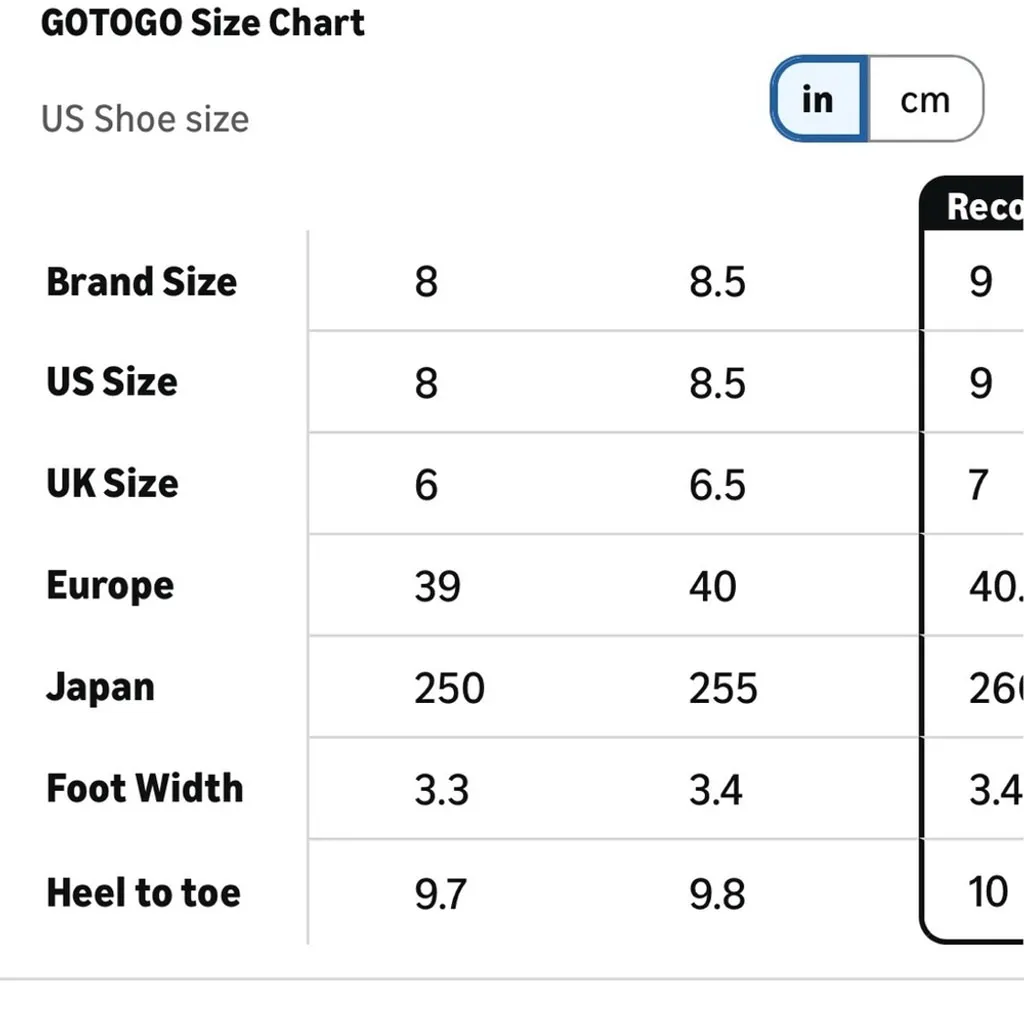
Task: Select the Europe 39 cell
Action: pos(437,586)
